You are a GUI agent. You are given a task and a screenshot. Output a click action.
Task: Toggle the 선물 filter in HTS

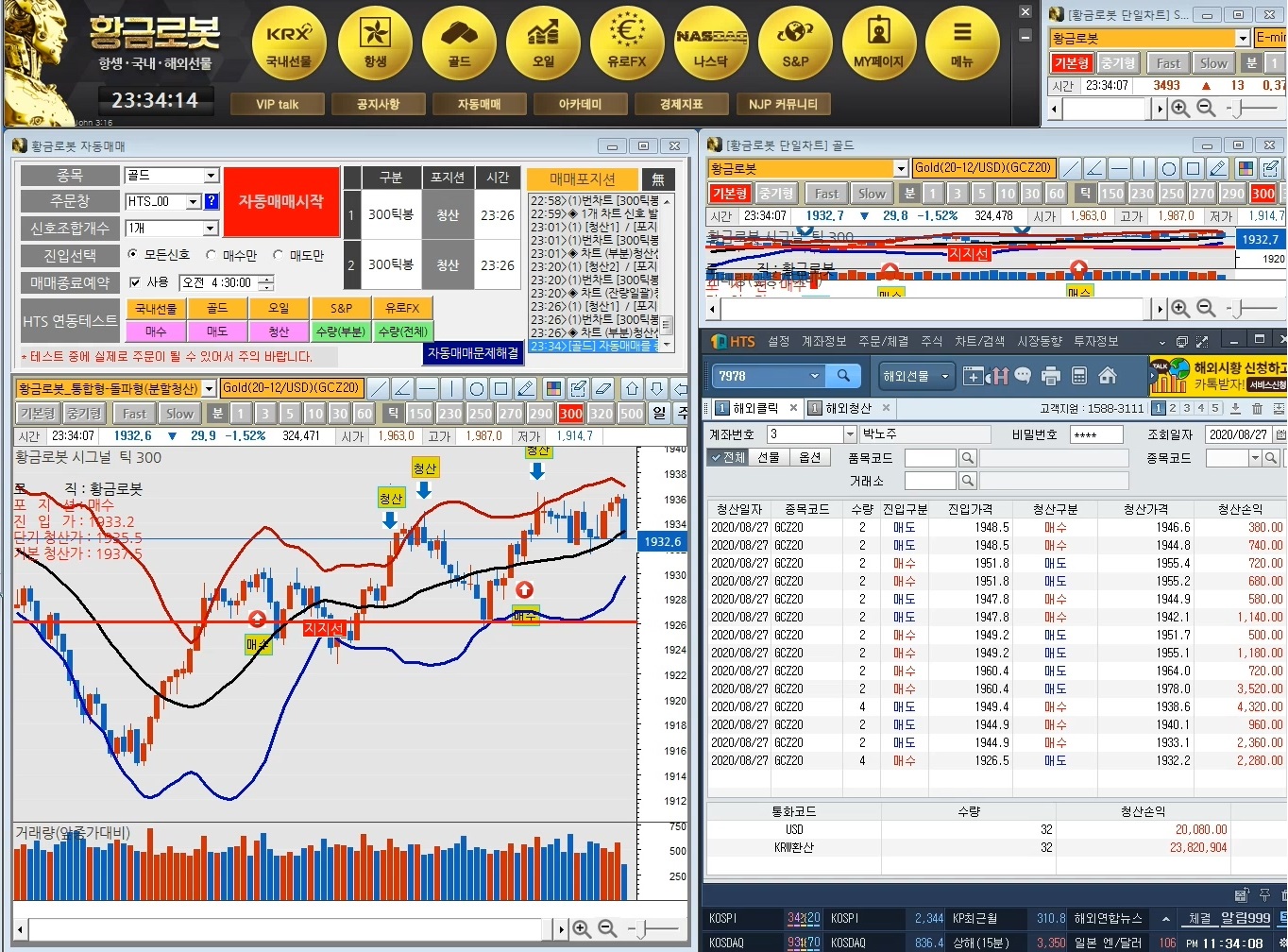769,457
